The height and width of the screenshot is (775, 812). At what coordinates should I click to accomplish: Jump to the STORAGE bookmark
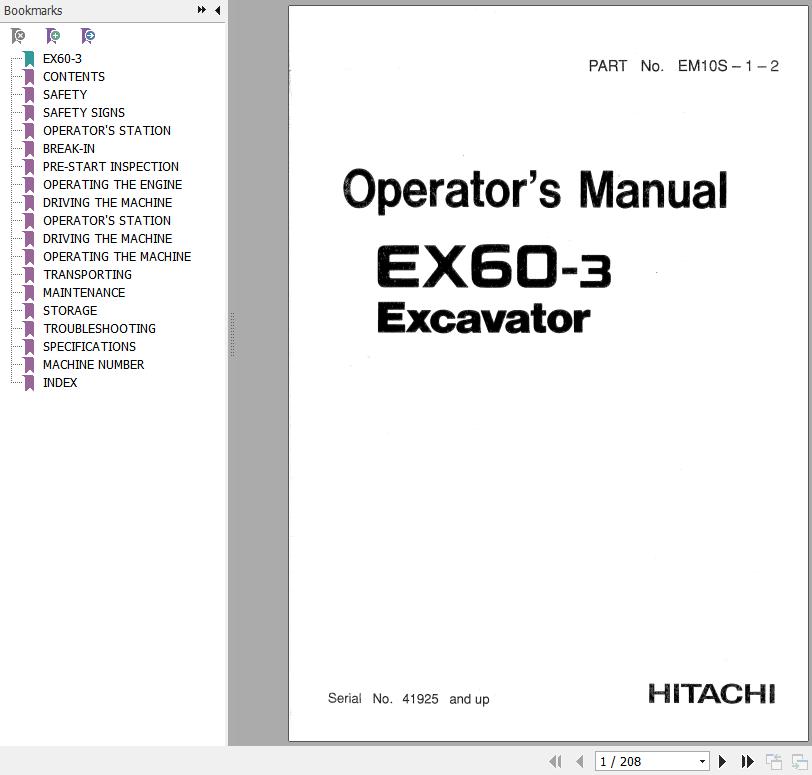70,311
